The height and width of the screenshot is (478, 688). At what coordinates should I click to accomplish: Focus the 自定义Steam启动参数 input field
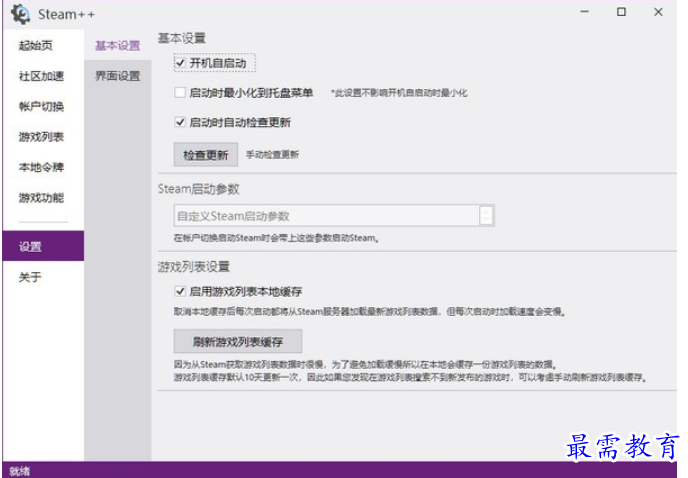(x=326, y=216)
